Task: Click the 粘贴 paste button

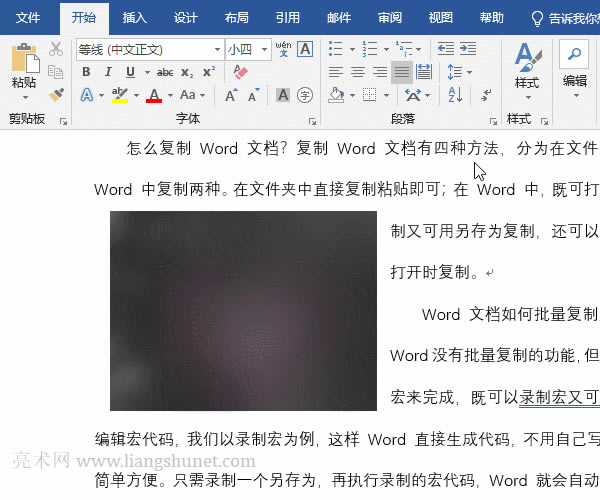Action: (x=24, y=68)
